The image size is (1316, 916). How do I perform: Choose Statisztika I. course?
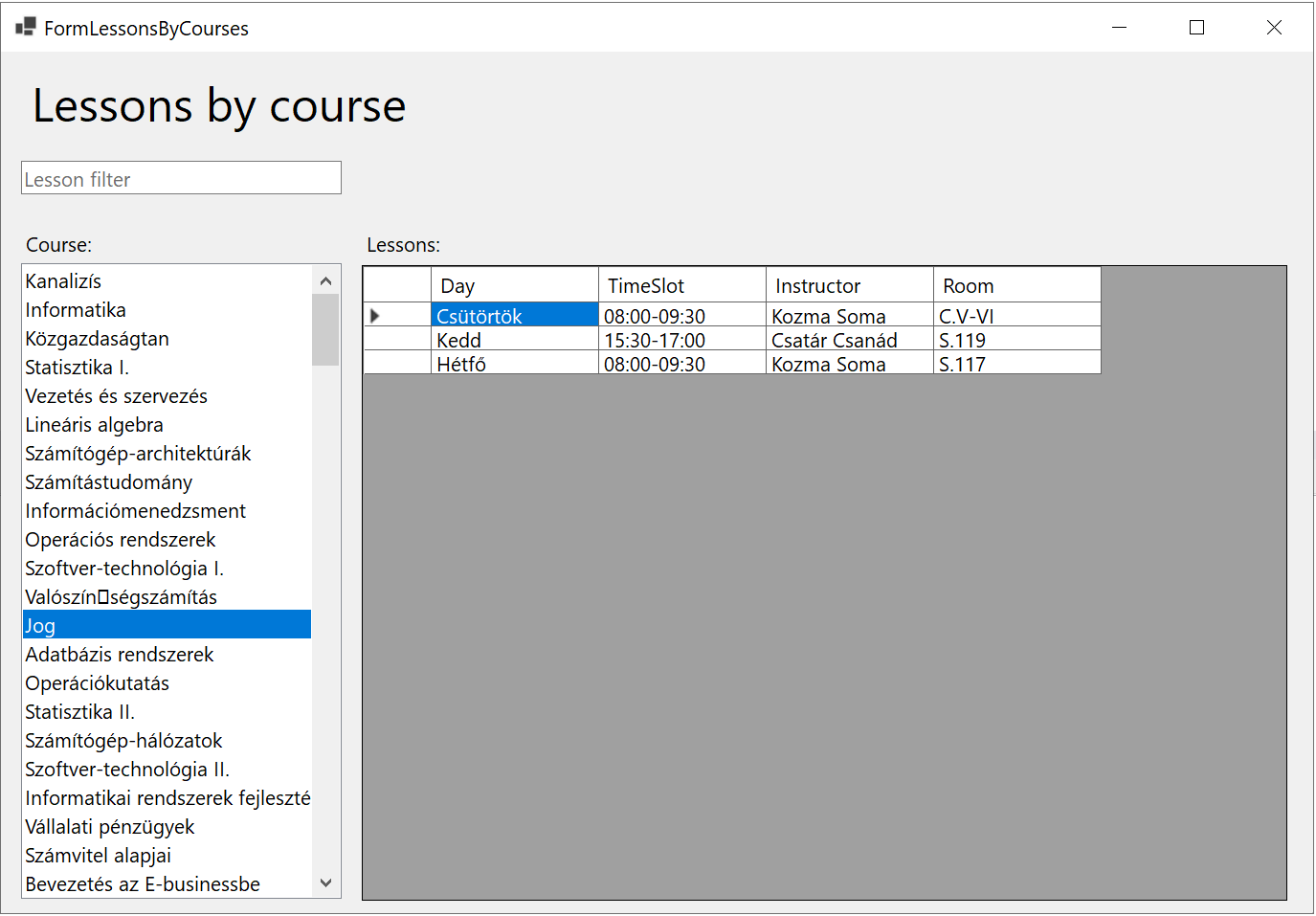click(167, 367)
